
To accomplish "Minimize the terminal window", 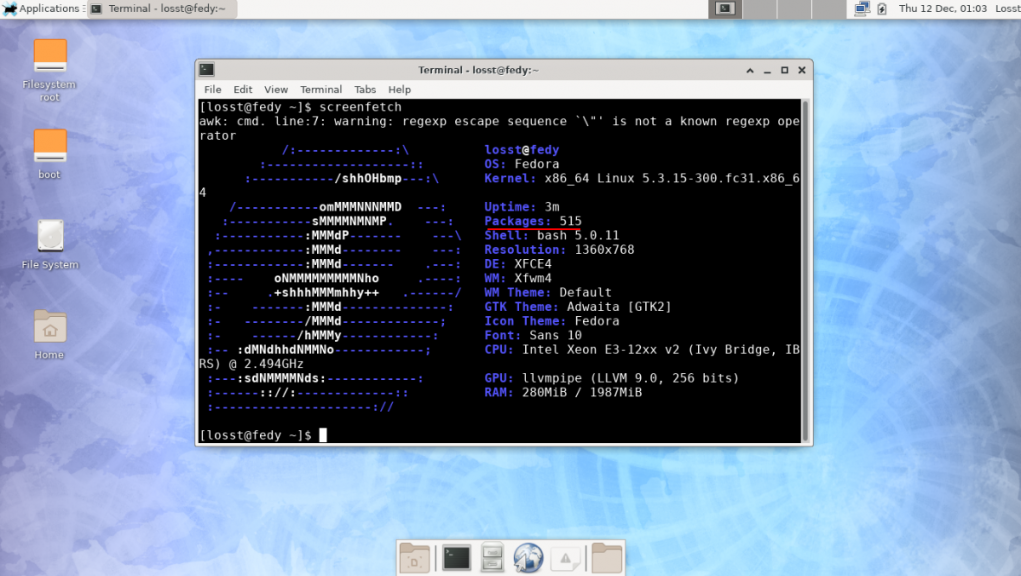I will click(x=767, y=70).
